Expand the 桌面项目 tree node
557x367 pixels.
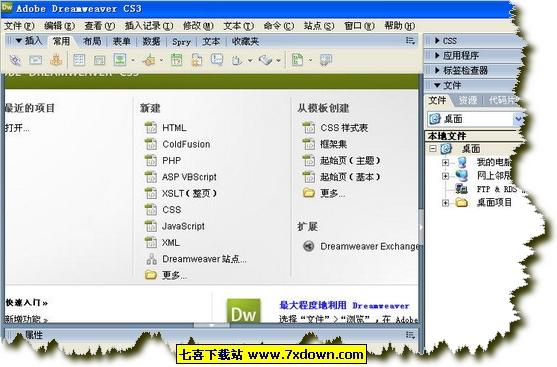click(445, 203)
